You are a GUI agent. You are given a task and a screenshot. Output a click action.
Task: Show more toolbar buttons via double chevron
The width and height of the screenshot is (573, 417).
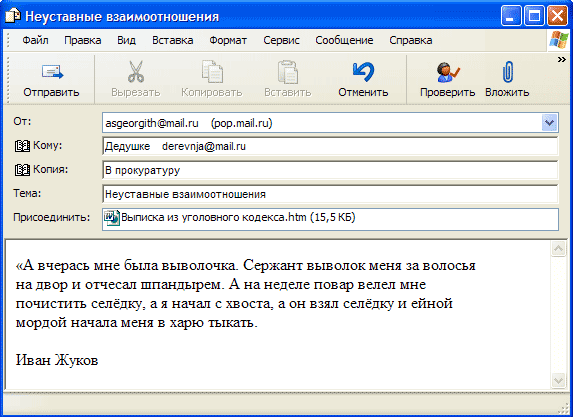click(561, 60)
